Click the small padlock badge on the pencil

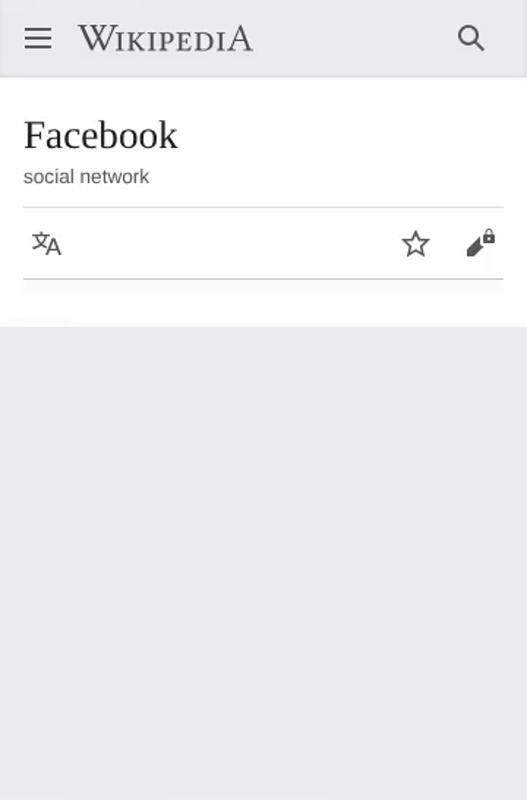coord(489,236)
